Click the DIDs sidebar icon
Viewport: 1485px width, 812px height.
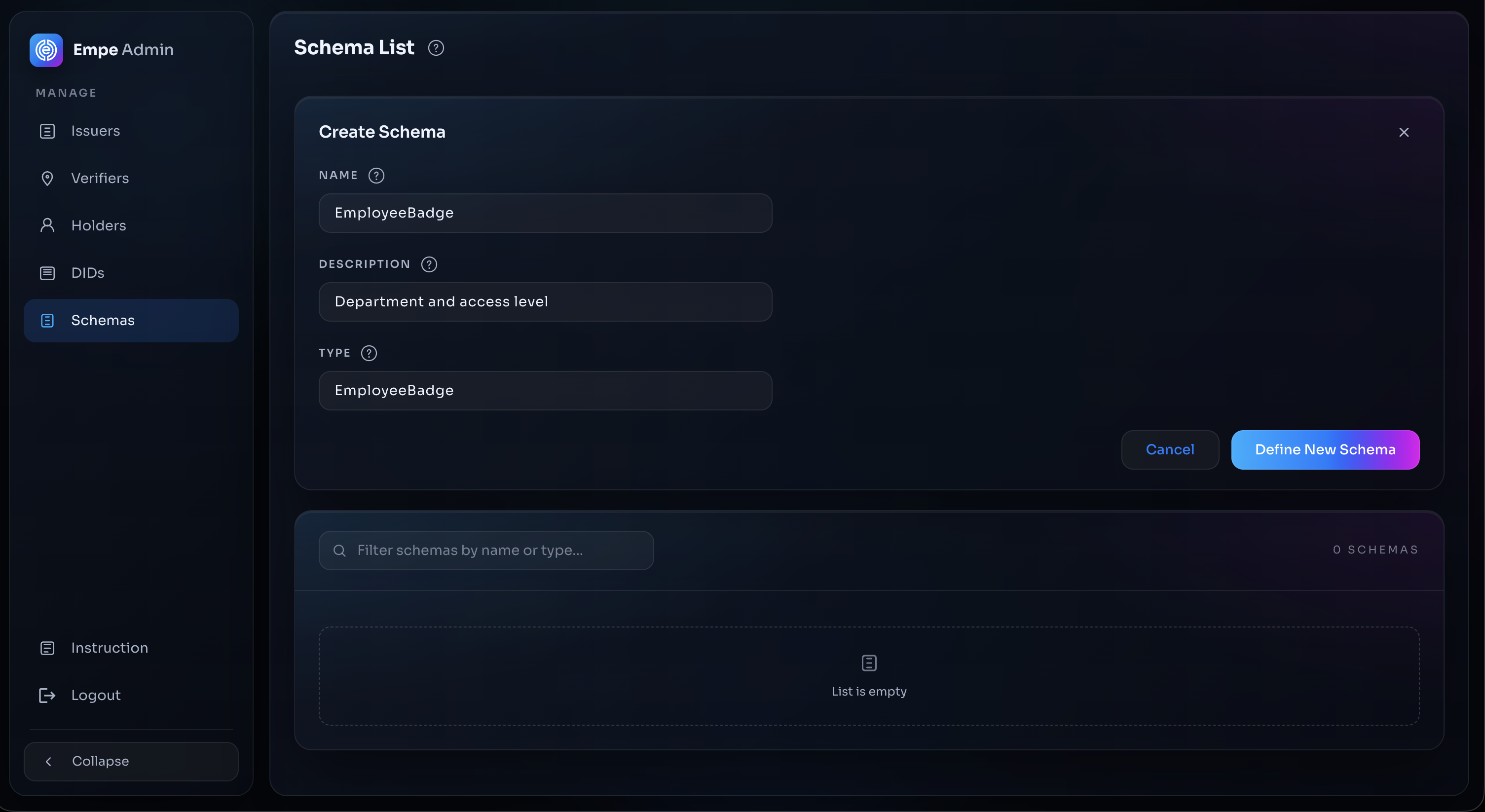(x=47, y=273)
